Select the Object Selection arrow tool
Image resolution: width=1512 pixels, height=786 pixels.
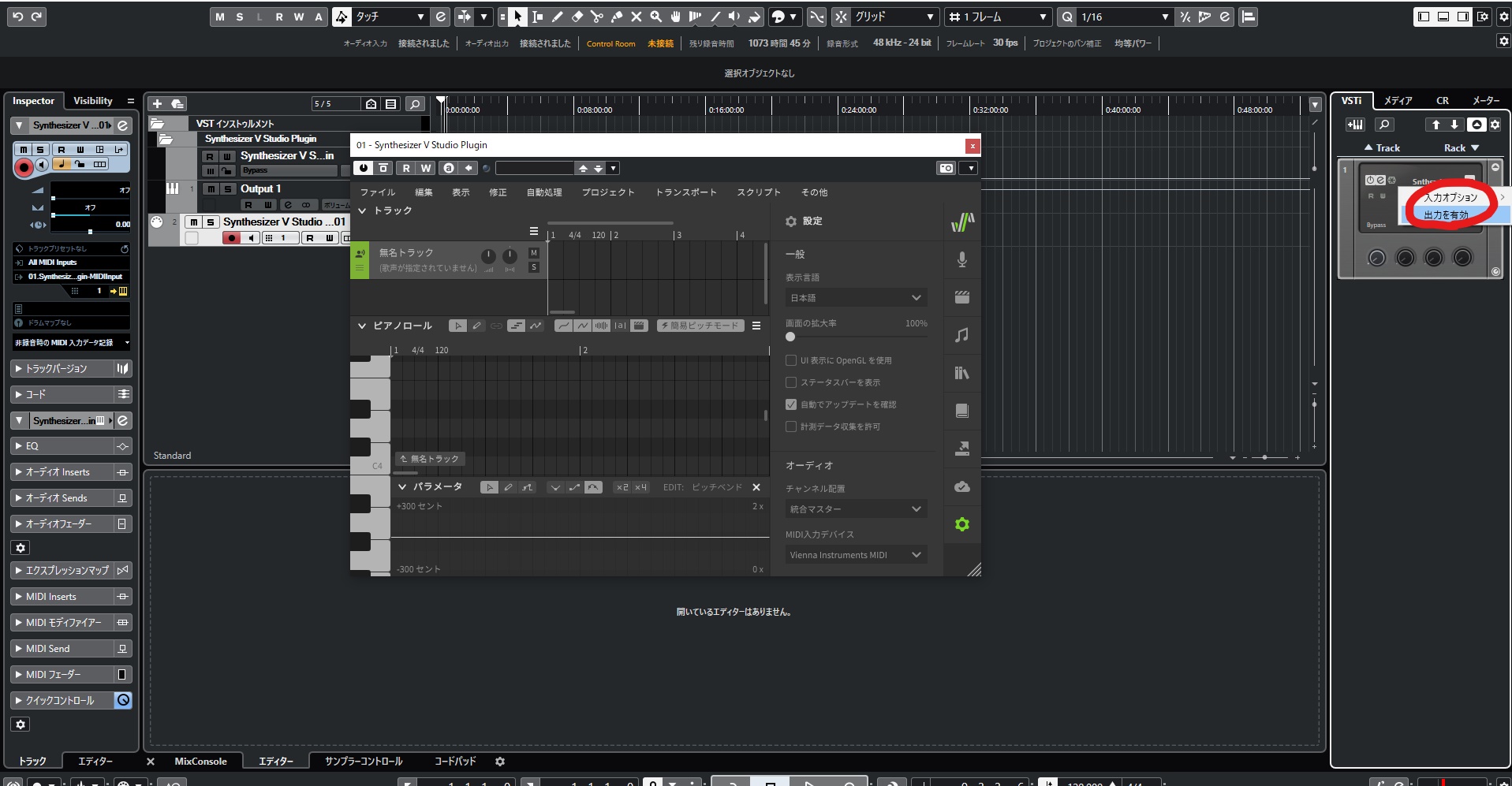517,17
